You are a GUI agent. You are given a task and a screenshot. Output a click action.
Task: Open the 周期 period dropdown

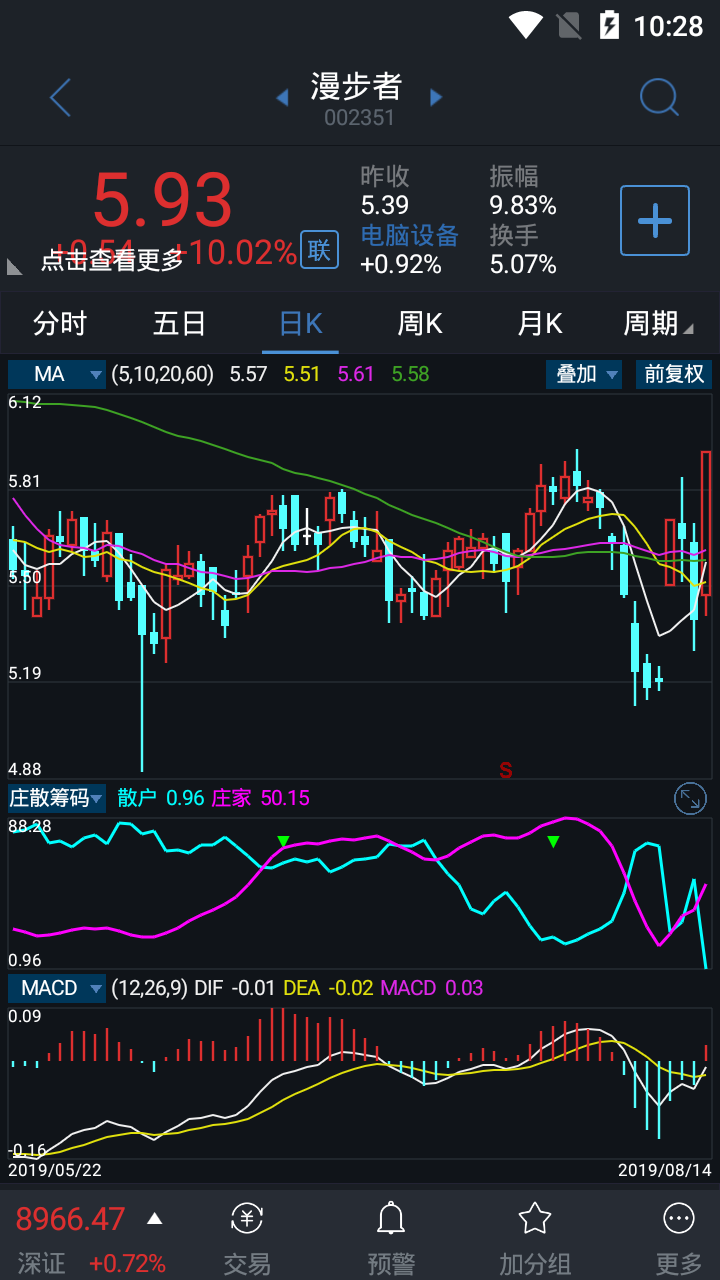[658, 323]
